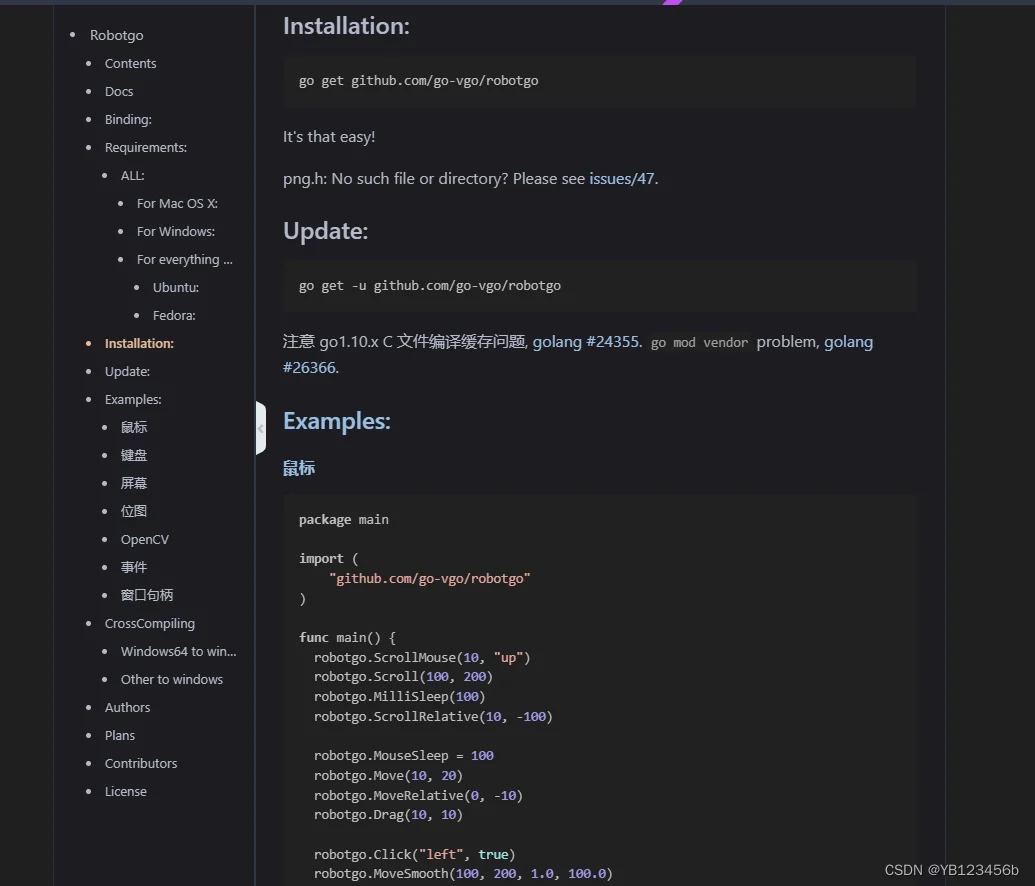Jump to the OpenCV example
This screenshot has height=886, width=1035.
click(145, 539)
